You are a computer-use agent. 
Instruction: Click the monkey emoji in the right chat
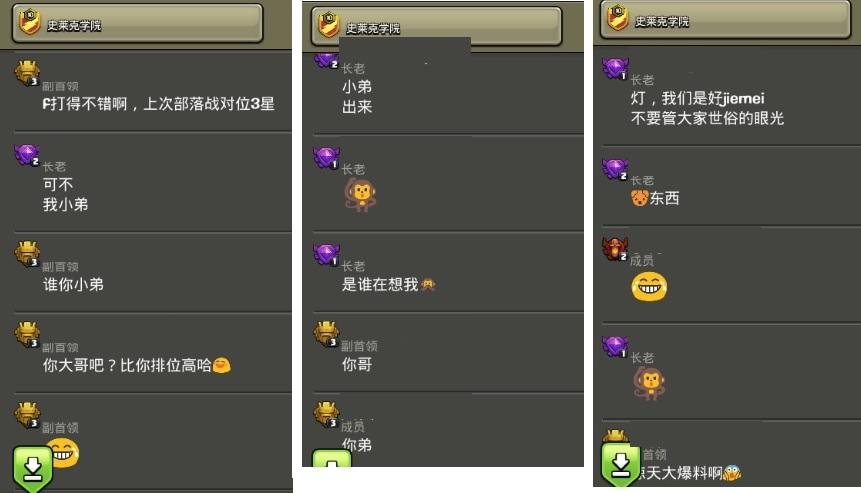pos(649,383)
